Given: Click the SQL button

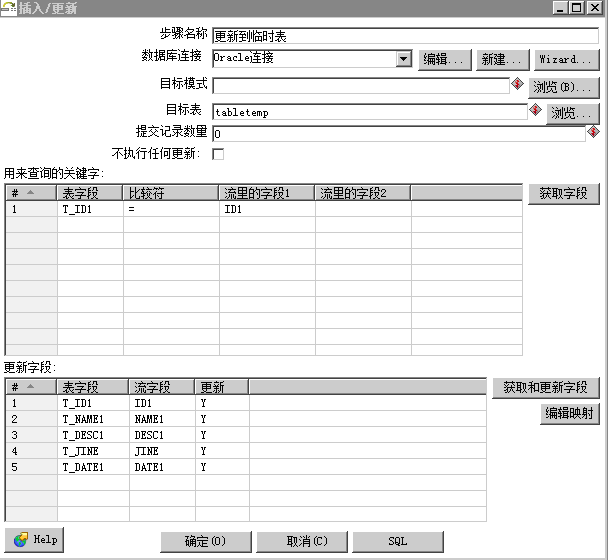Looking at the screenshot, I should [398, 541].
